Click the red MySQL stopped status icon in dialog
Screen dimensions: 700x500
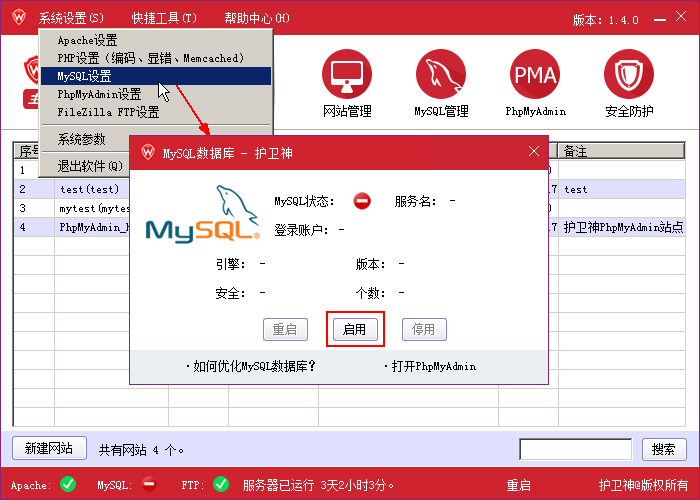[362, 201]
